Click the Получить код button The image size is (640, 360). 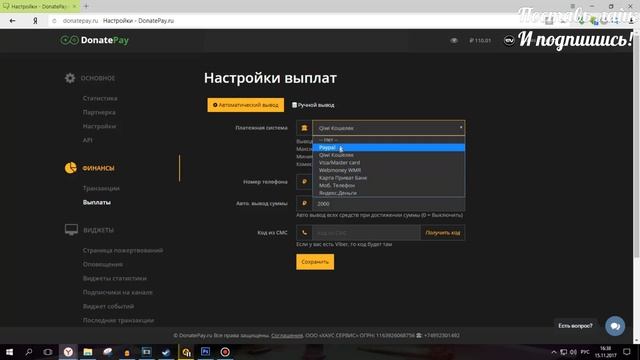442,233
